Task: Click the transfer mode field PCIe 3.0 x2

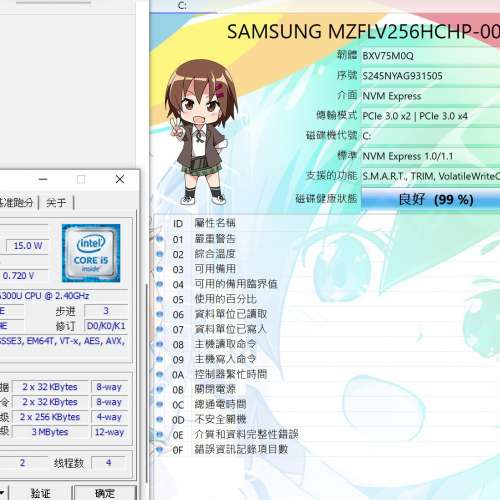Action: point(431,116)
